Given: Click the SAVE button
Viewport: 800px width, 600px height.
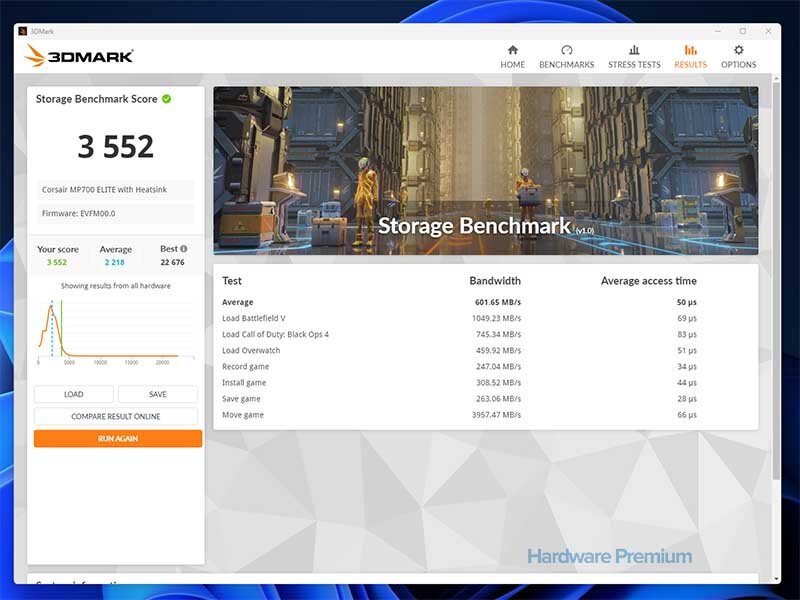Looking at the screenshot, I should point(158,394).
